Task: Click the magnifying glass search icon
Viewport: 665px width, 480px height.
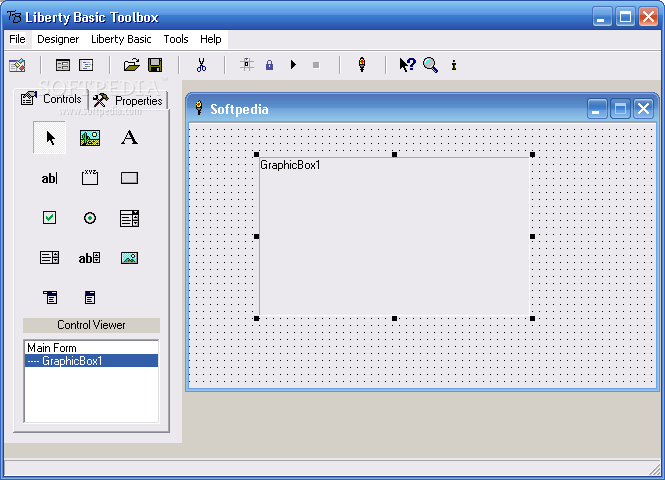Action: (x=430, y=65)
